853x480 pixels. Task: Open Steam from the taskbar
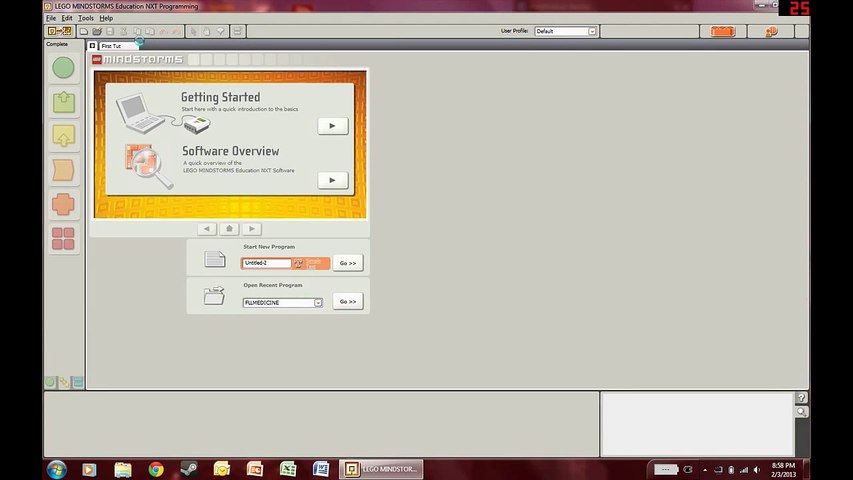[x=189, y=469]
